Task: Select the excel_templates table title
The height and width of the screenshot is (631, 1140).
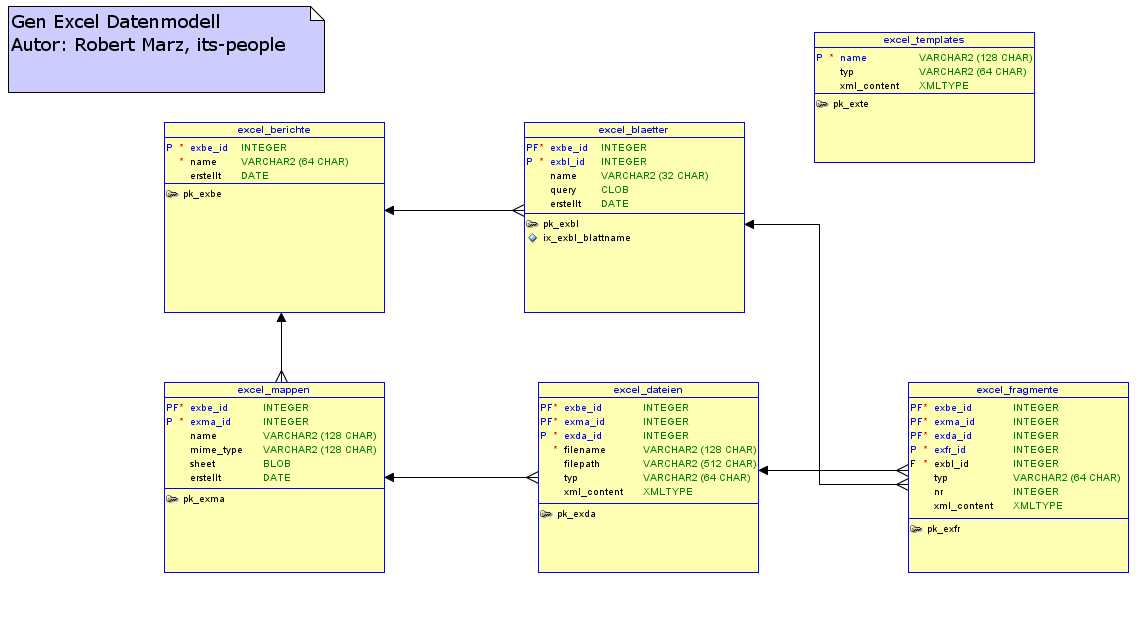Action: pyautogui.click(x=923, y=40)
